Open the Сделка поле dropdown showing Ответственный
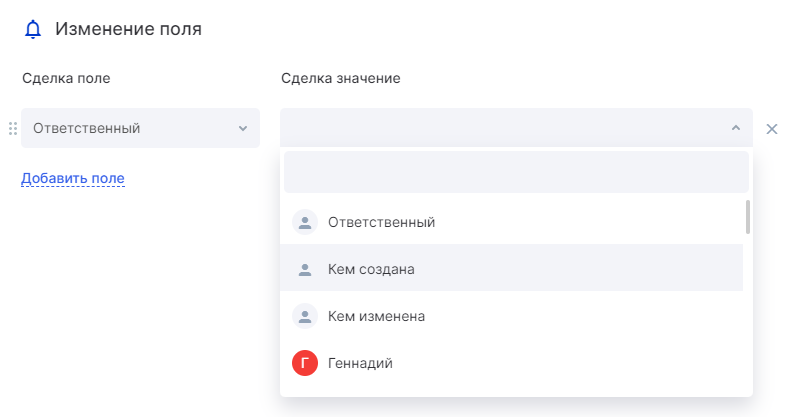 130,128
